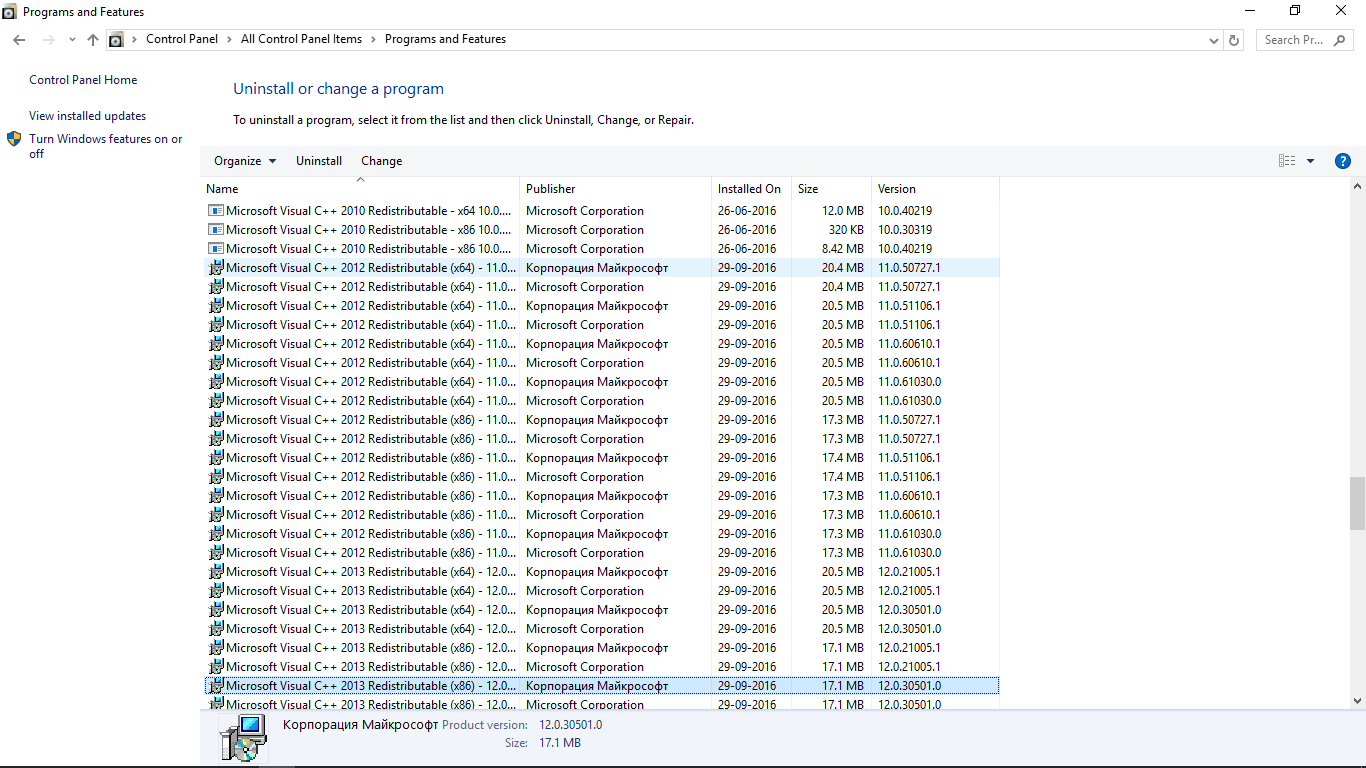Image resolution: width=1366 pixels, height=768 pixels.
Task: Go back using the Back arrow
Action: (19, 40)
